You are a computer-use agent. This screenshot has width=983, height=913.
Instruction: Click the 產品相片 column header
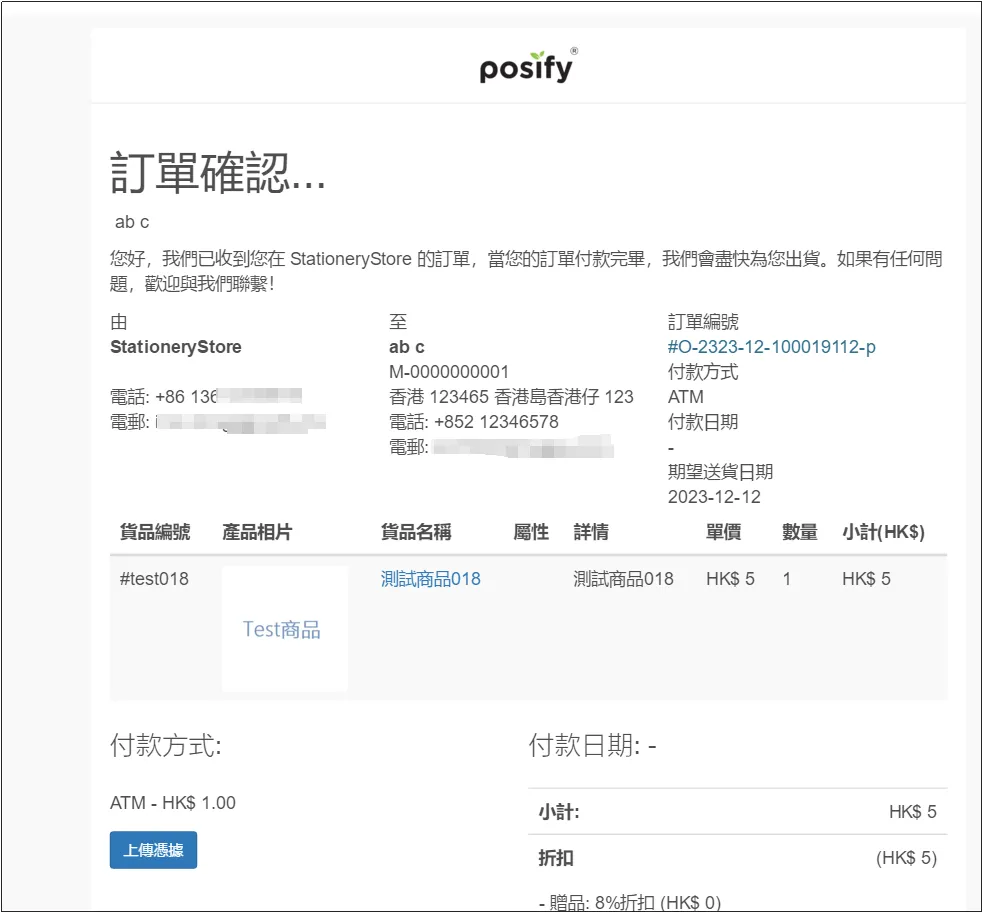(x=257, y=532)
